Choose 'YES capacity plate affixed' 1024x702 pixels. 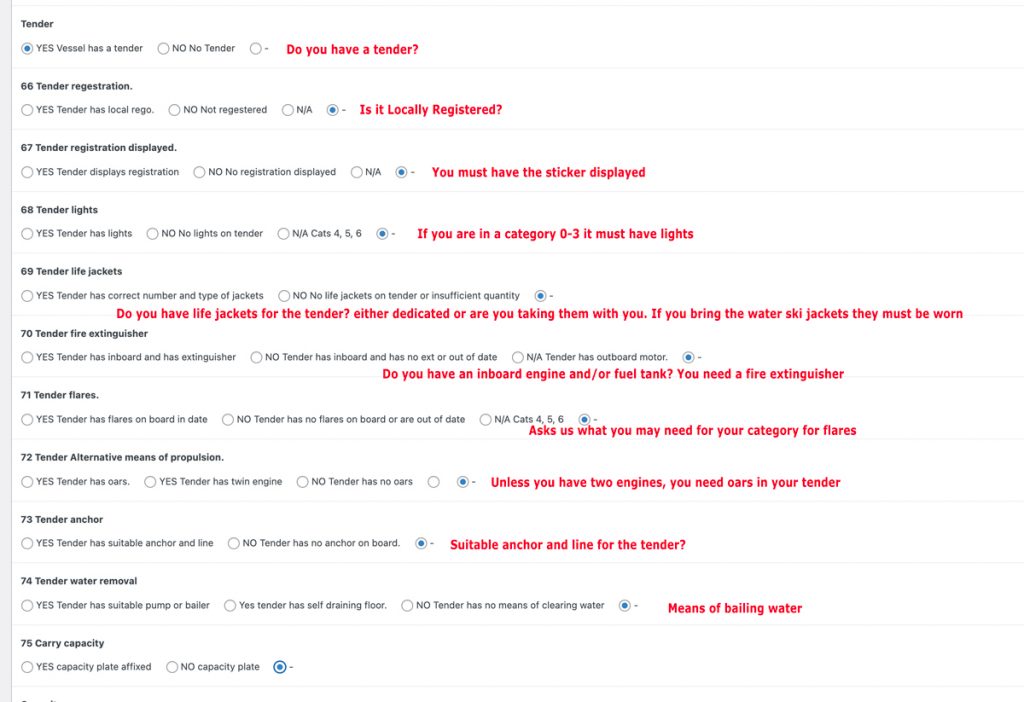pos(27,667)
